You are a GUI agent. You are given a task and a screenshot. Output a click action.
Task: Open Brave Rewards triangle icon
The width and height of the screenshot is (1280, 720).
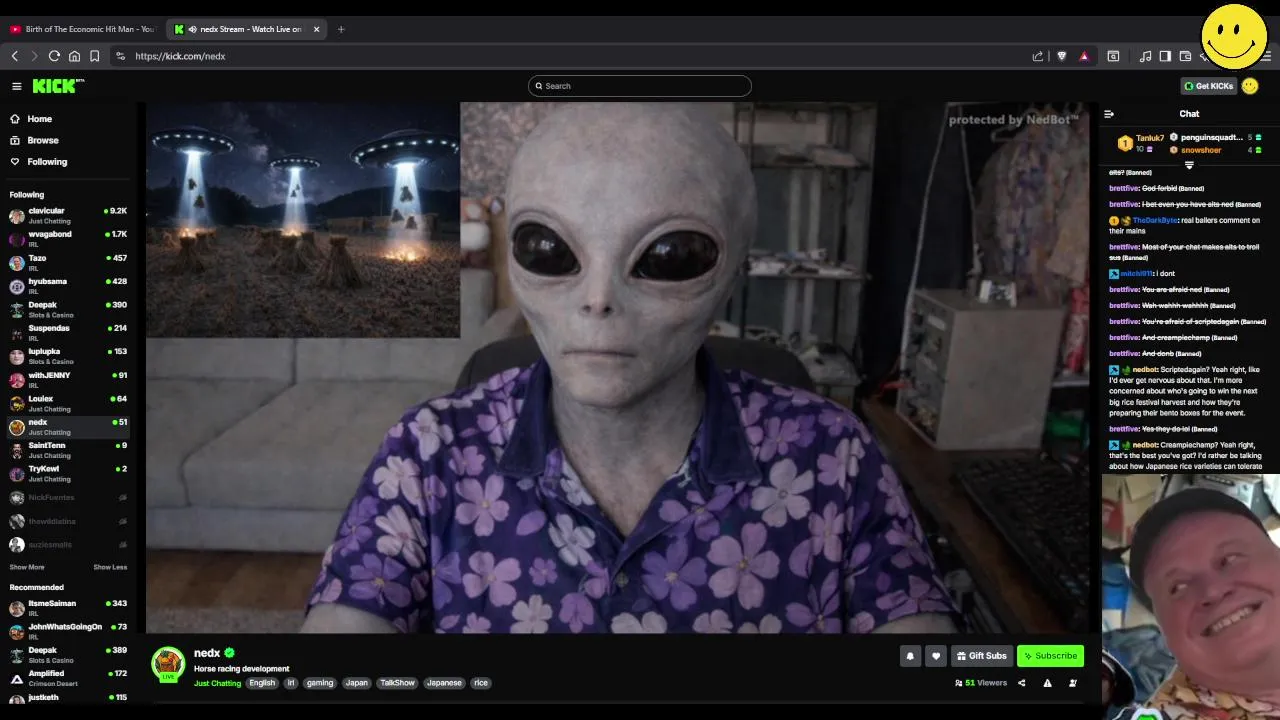pyautogui.click(x=1084, y=56)
